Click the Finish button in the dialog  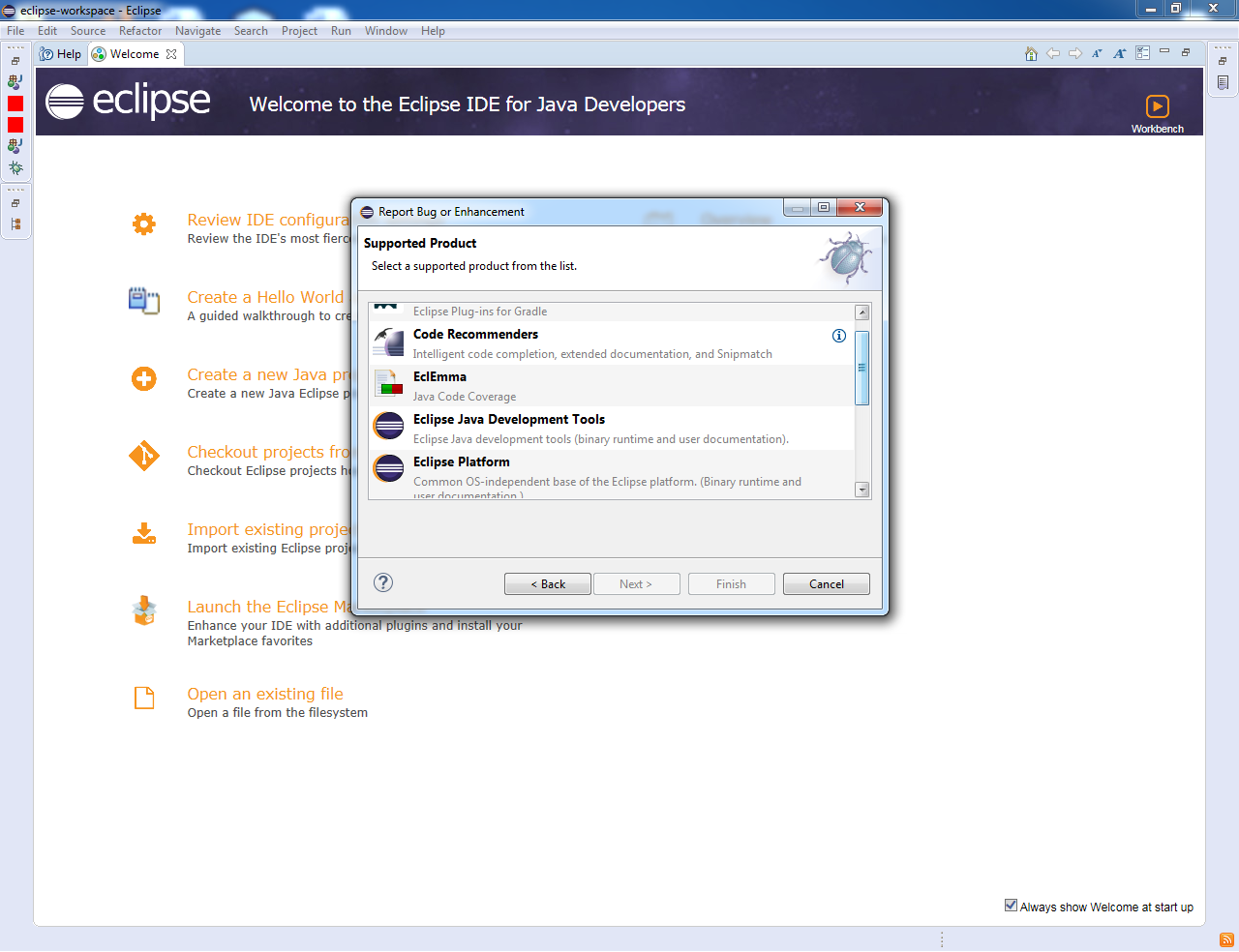[x=731, y=584]
